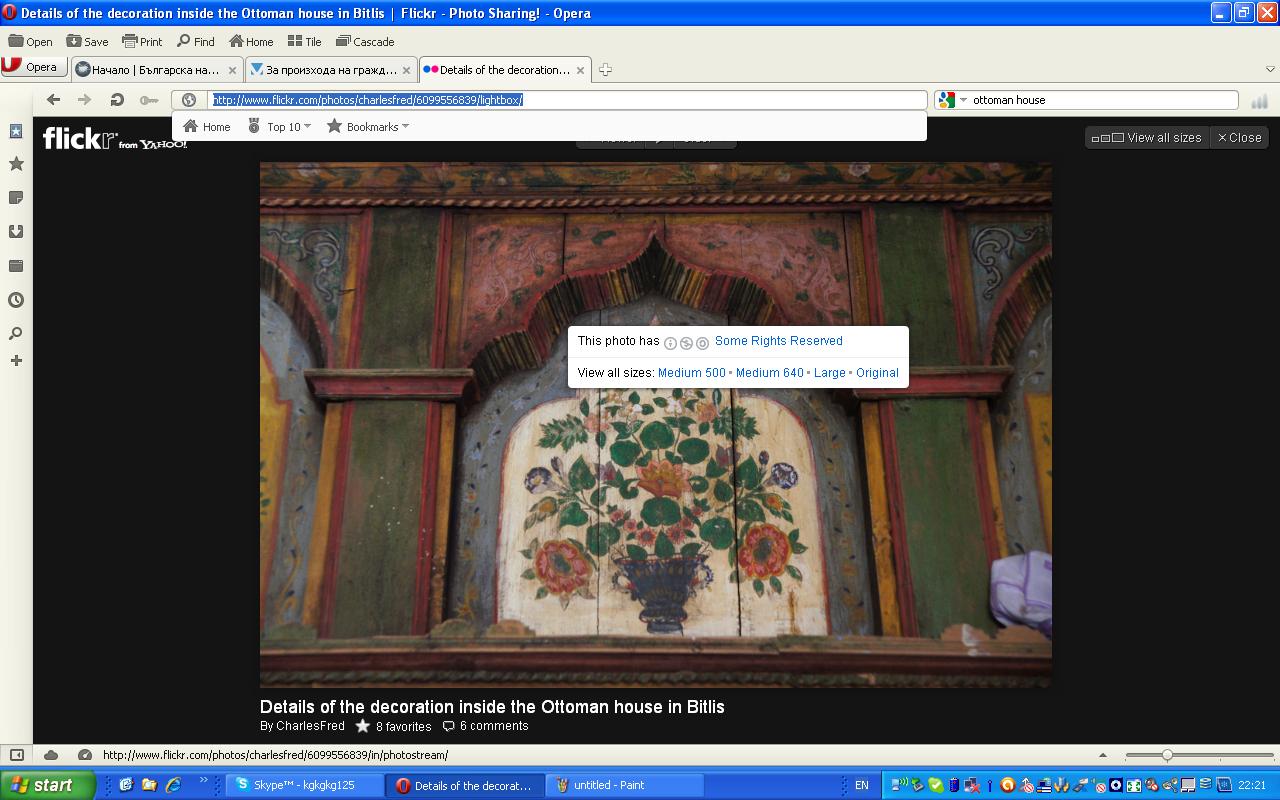Expand the Bookmarks dropdown
The width and height of the screenshot is (1280, 800).
pyautogui.click(x=368, y=127)
